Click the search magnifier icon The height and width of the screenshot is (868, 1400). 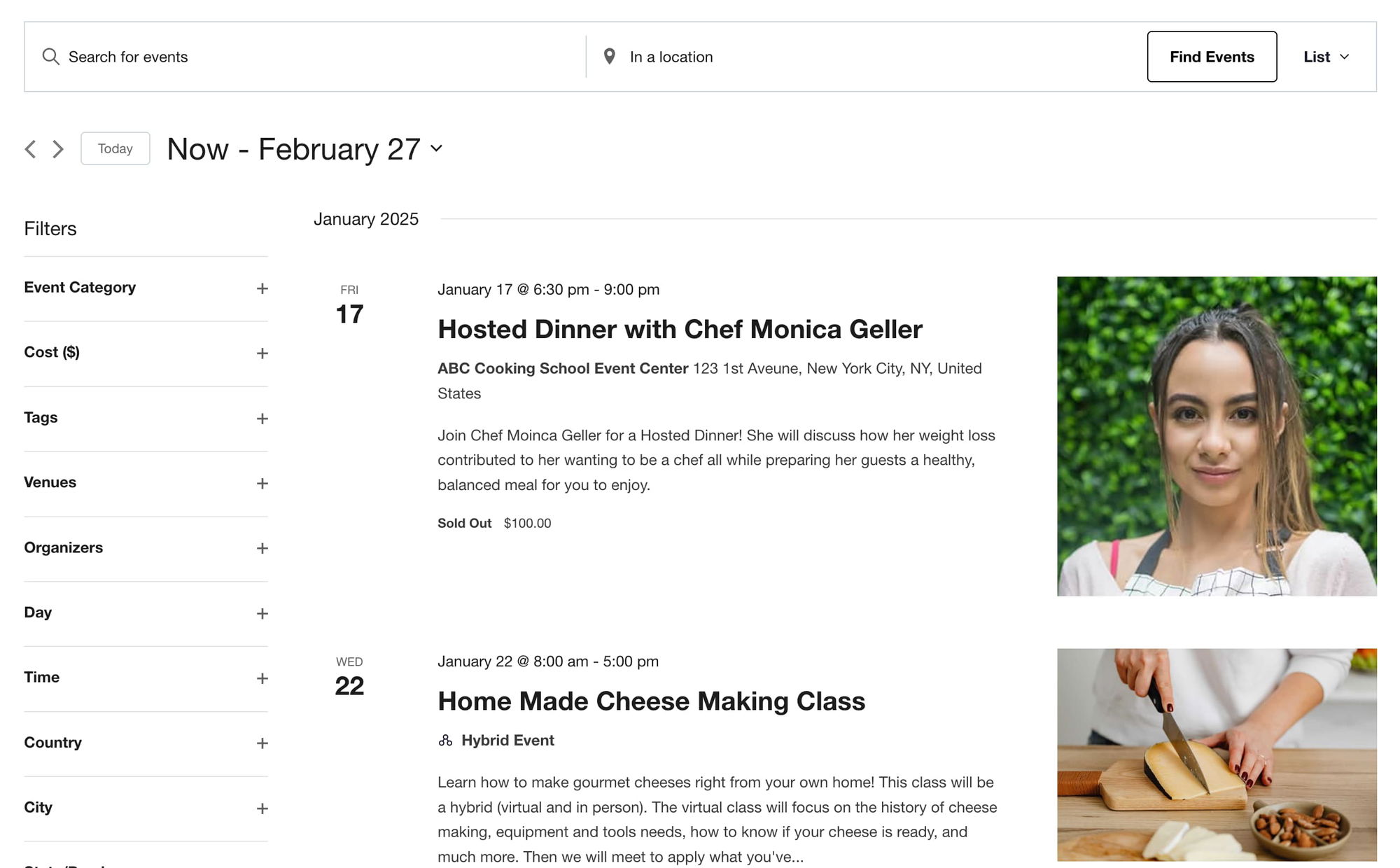coord(50,57)
